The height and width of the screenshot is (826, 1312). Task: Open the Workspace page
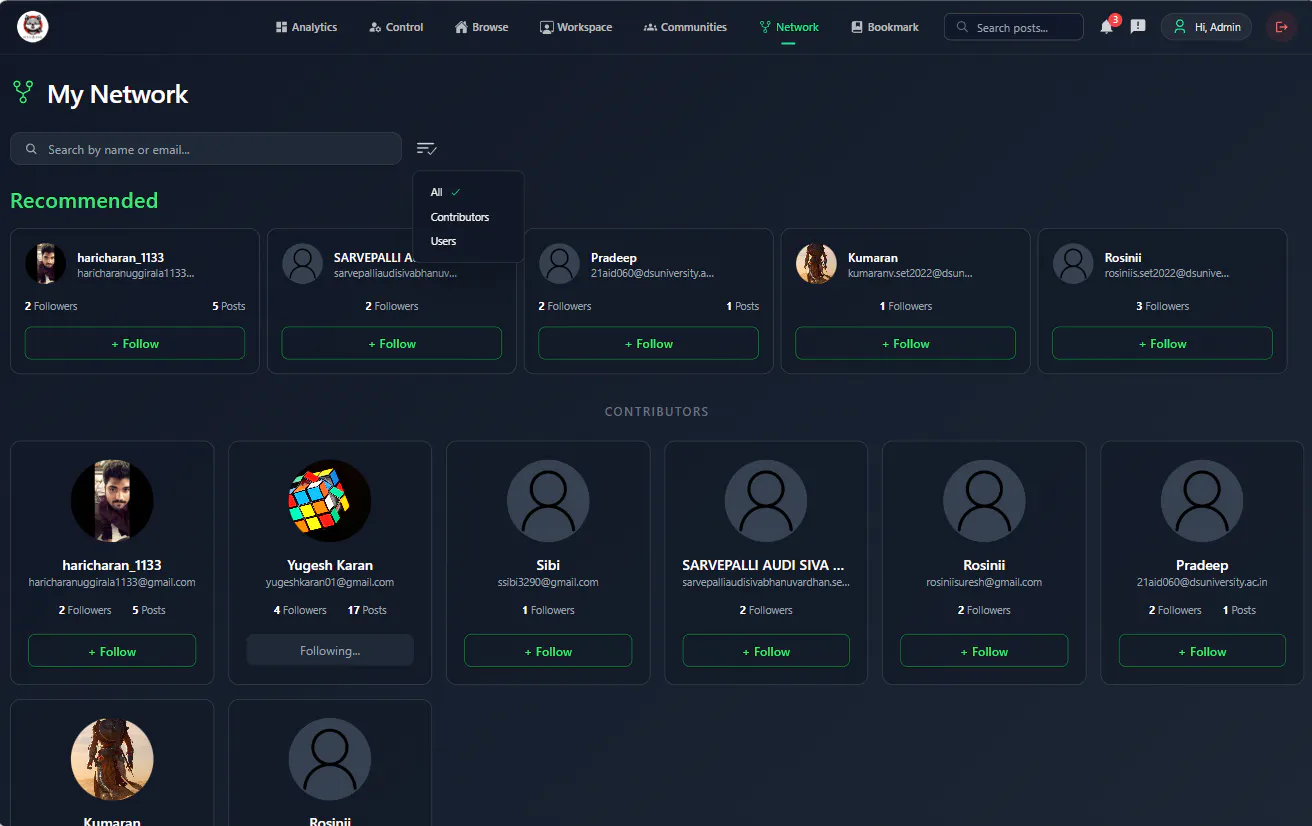(x=576, y=27)
